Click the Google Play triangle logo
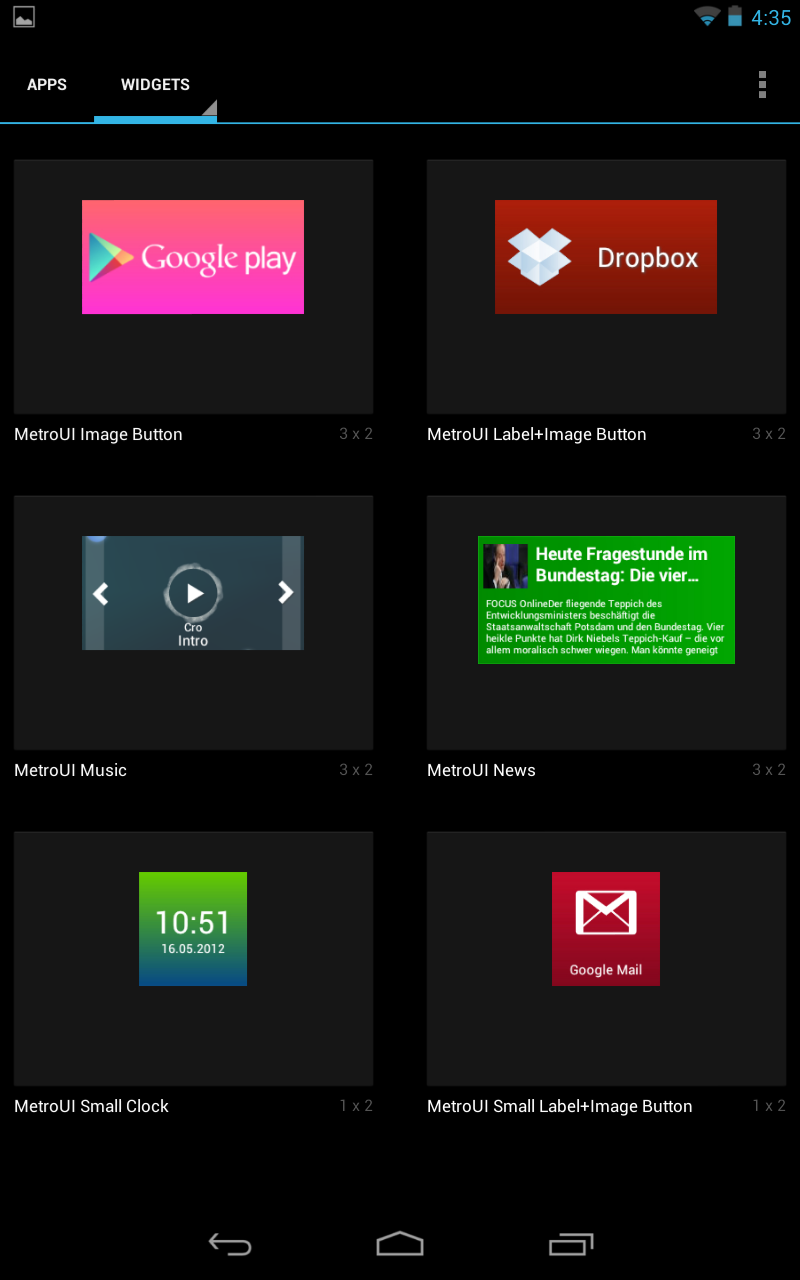 coord(110,257)
